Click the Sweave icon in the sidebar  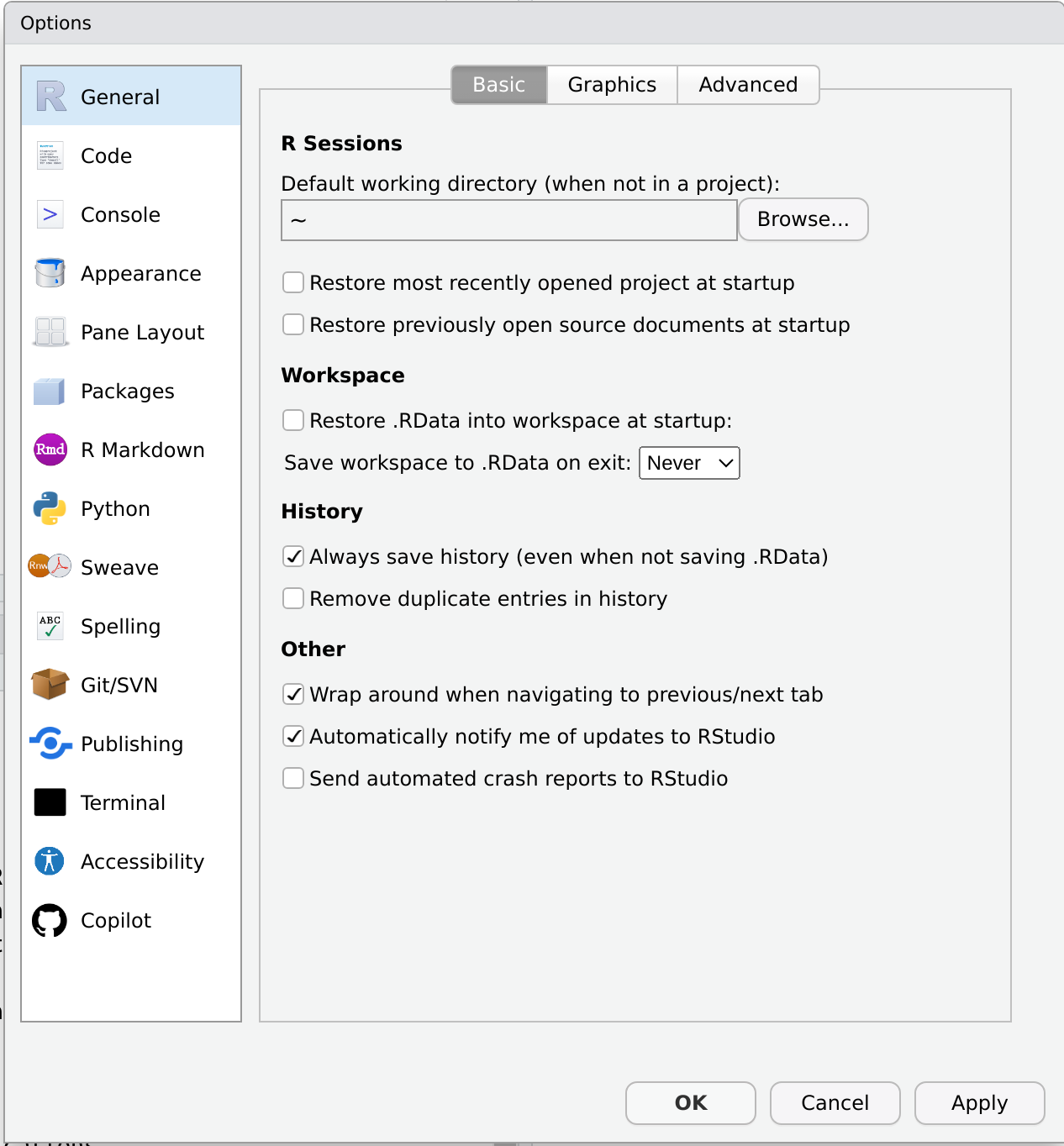[50, 567]
